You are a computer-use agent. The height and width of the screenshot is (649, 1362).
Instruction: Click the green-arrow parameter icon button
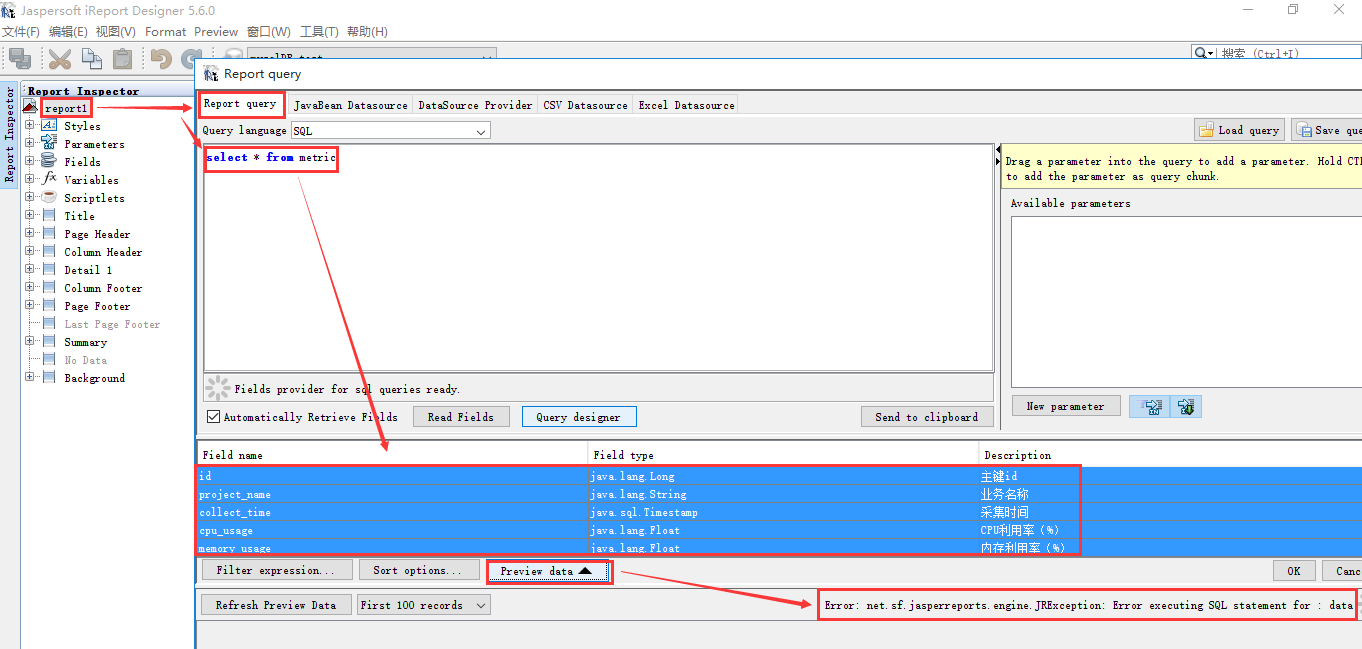(1186, 406)
